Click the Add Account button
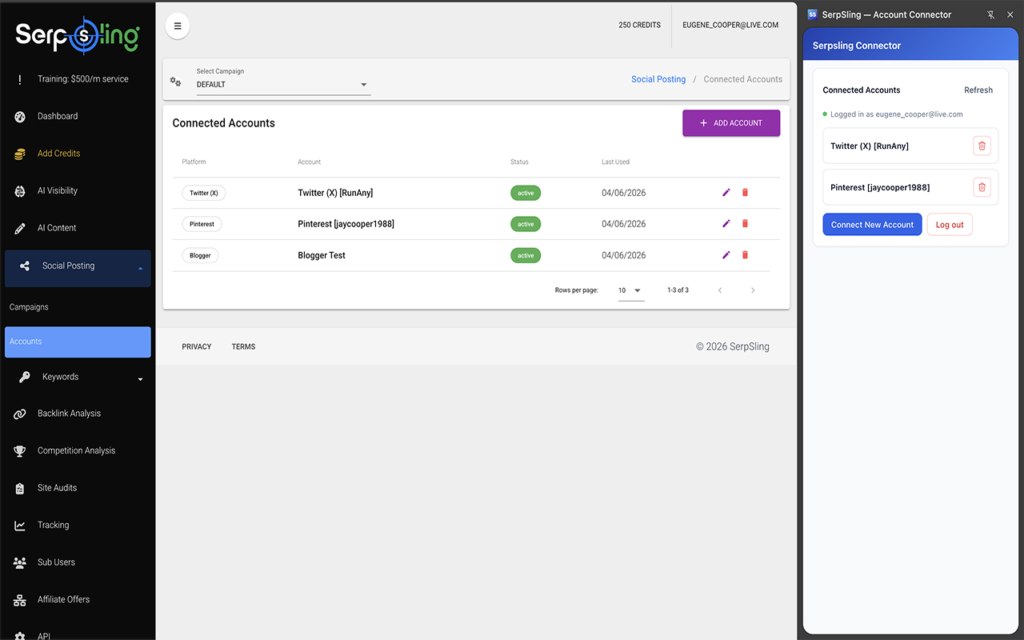Viewport: 1024px width, 640px height. pyautogui.click(x=731, y=123)
